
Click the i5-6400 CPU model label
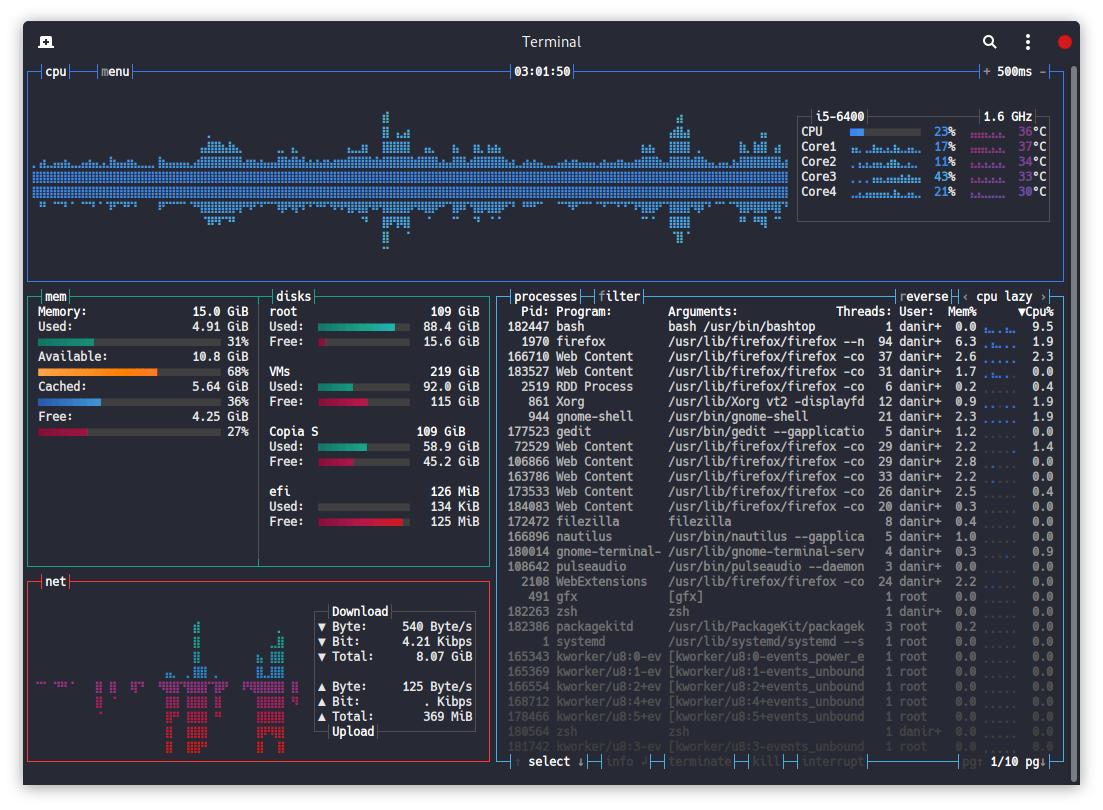pyautogui.click(x=840, y=117)
